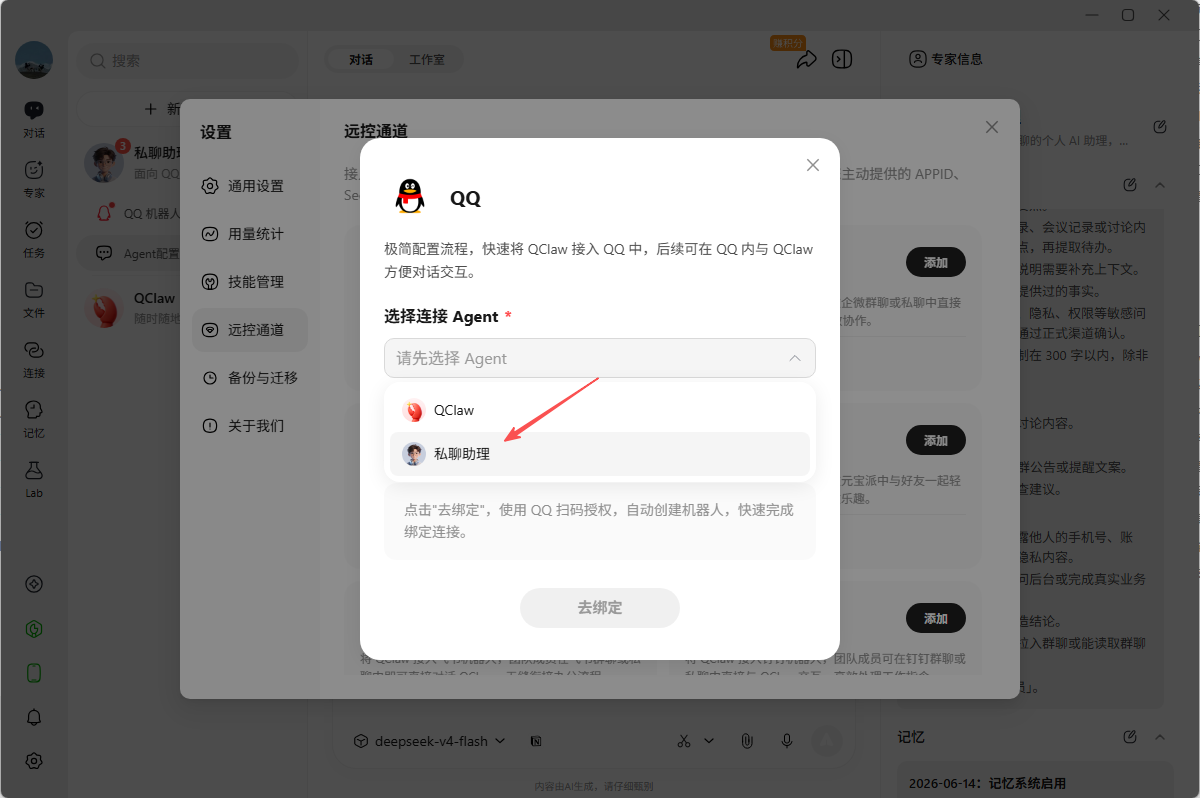Switch to the 对话 tab
This screenshot has height=798, width=1200.
[361, 60]
